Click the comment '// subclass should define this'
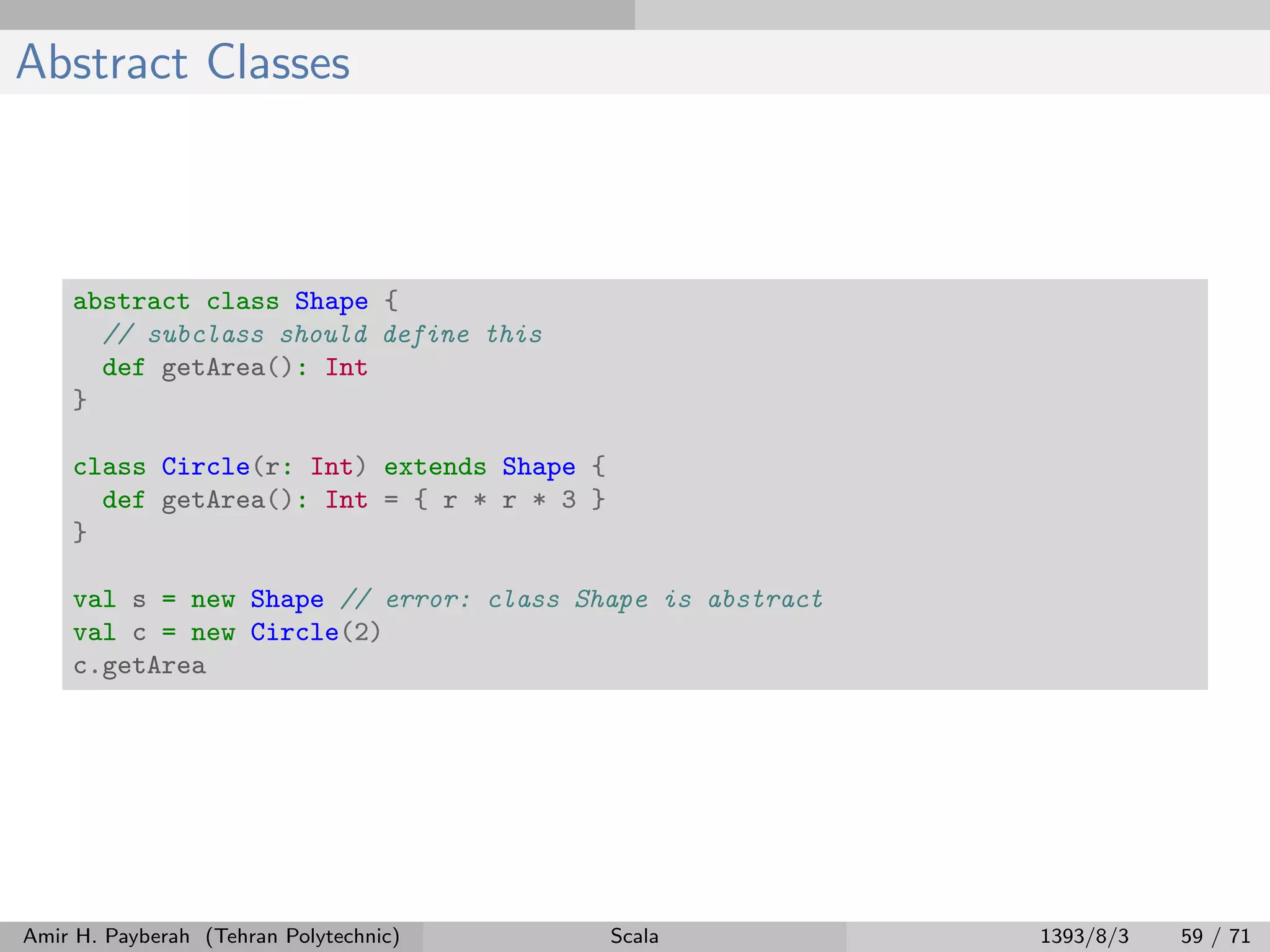This screenshot has width=1270, height=952. point(322,335)
